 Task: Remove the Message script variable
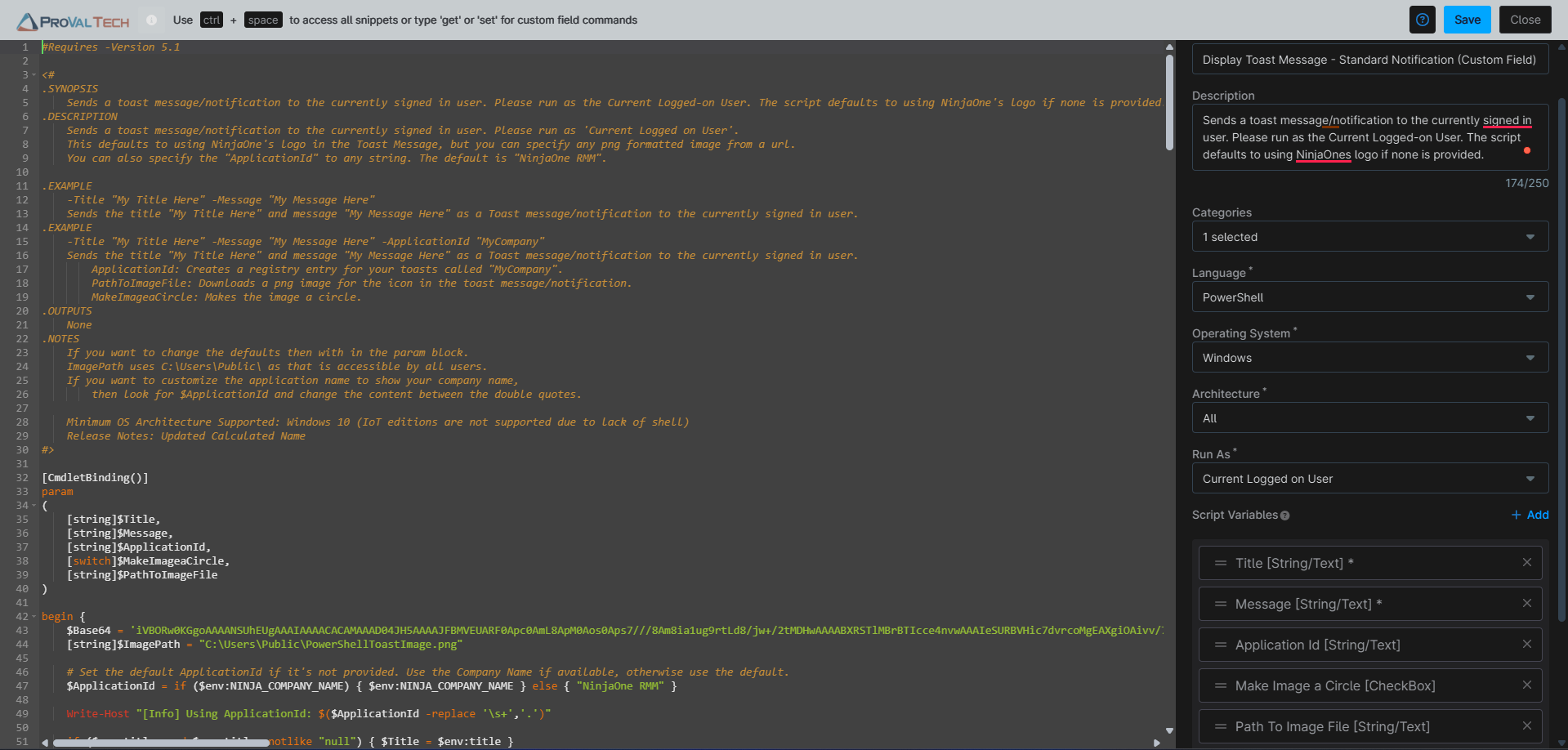[x=1527, y=603]
